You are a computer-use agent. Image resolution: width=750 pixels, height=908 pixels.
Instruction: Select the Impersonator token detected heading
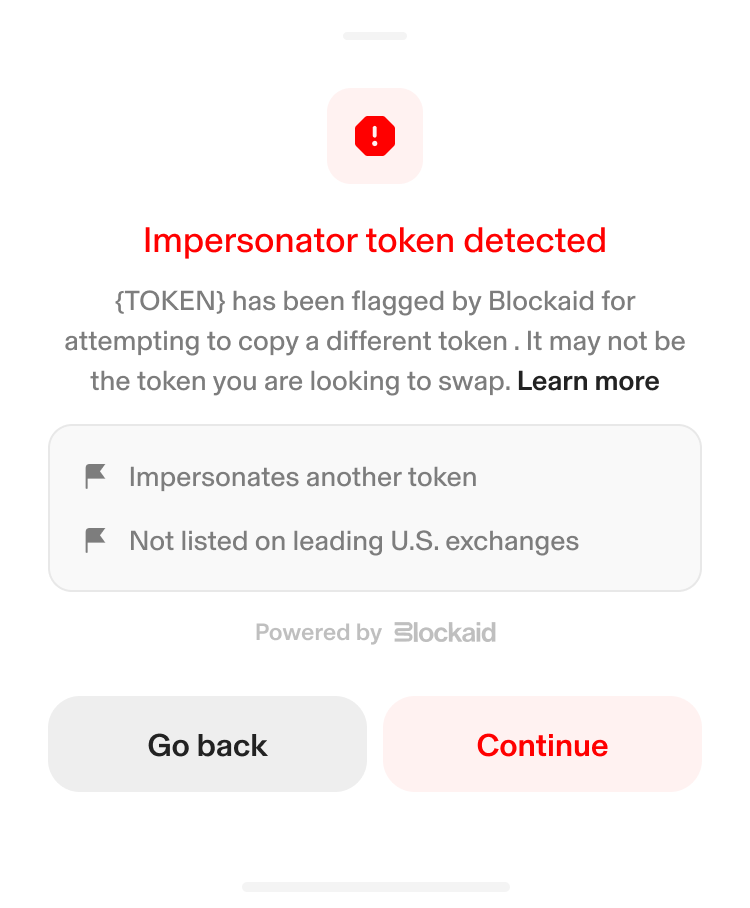pos(375,241)
